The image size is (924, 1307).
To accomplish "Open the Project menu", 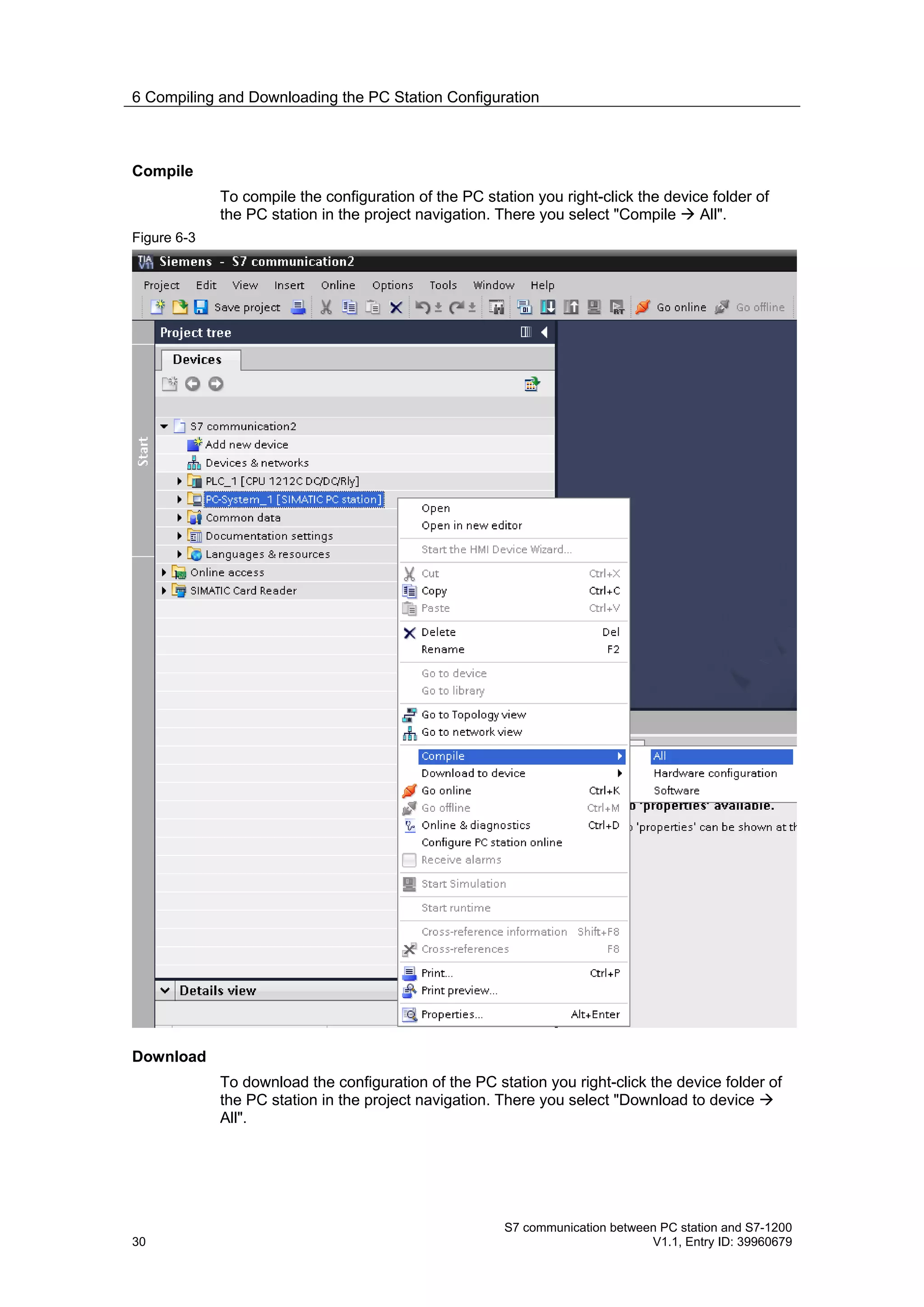I will [161, 285].
